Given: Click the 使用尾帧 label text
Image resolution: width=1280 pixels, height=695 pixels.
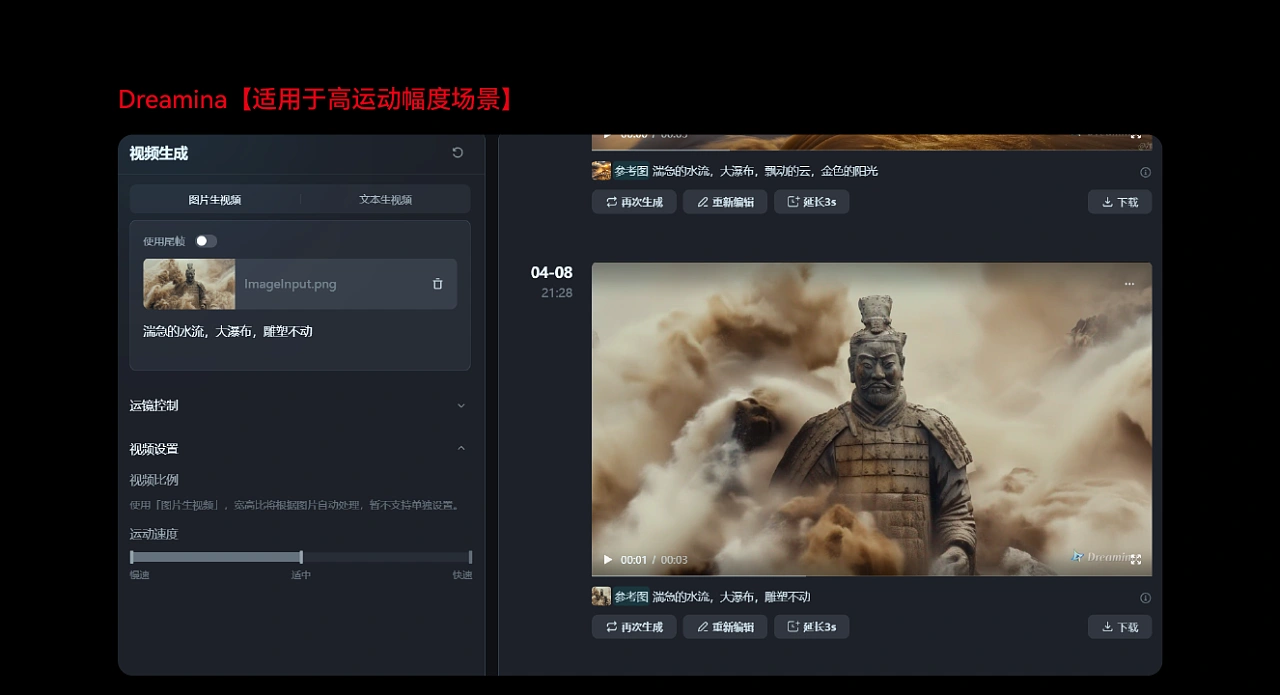Looking at the screenshot, I should 164,241.
